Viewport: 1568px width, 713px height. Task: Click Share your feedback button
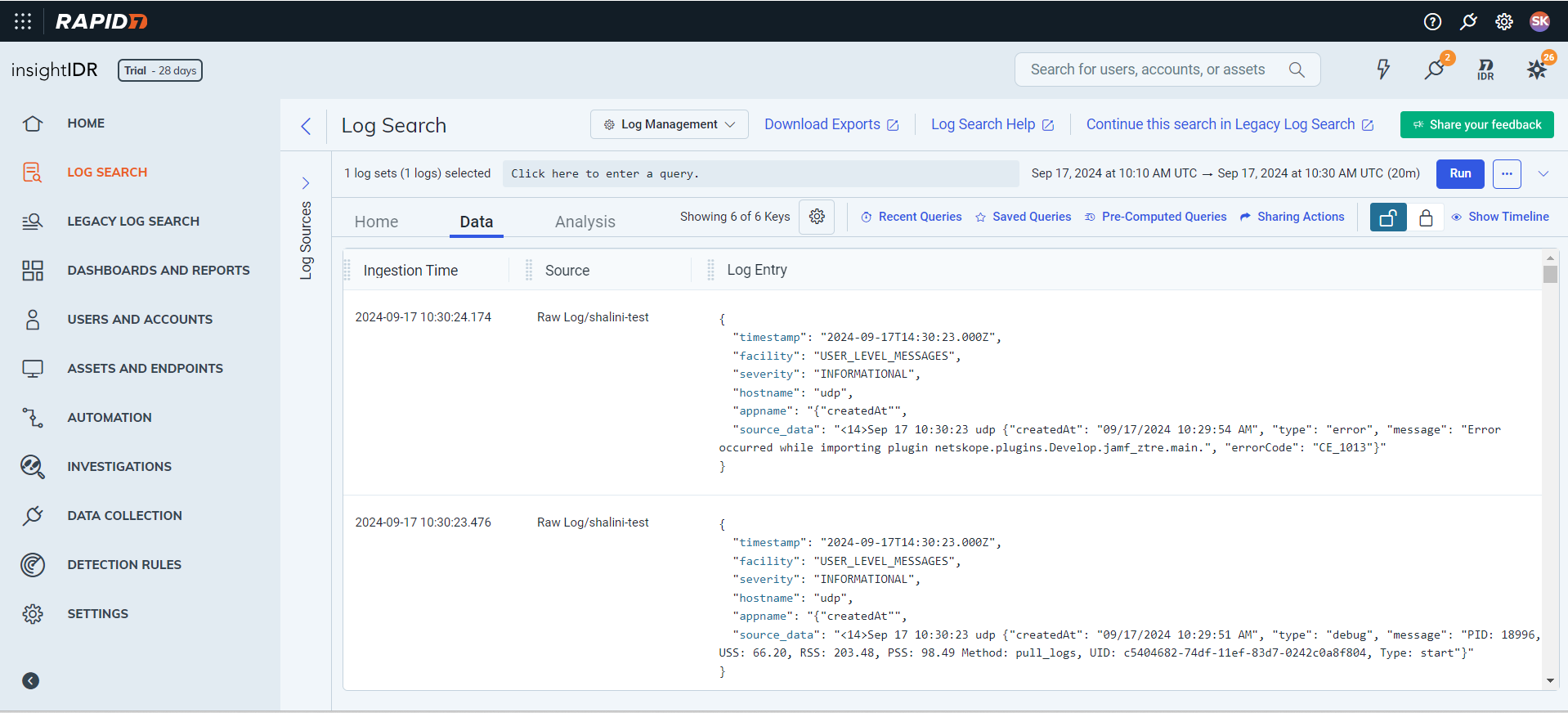(x=1476, y=124)
